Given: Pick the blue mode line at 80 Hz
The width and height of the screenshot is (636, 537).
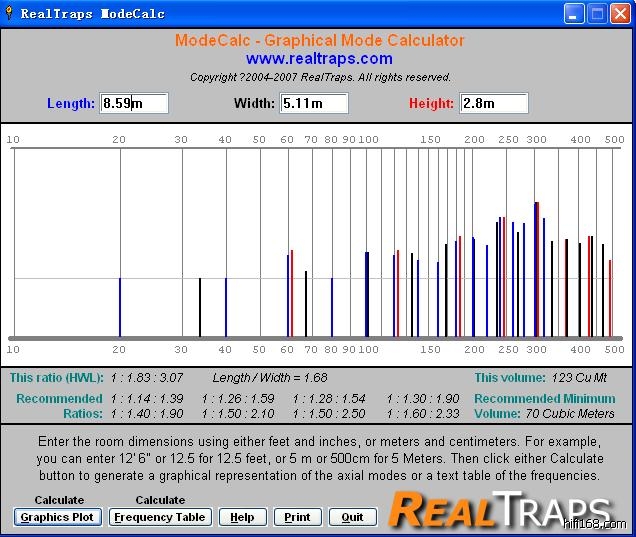Looking at the screenshot, I should pos(332,307).
